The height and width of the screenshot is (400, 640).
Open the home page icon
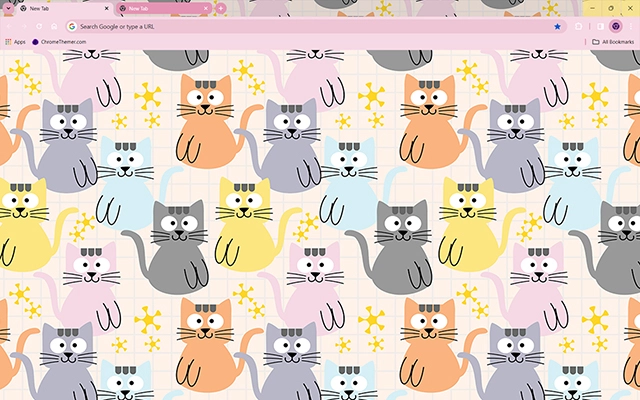(x=54, y=27)
